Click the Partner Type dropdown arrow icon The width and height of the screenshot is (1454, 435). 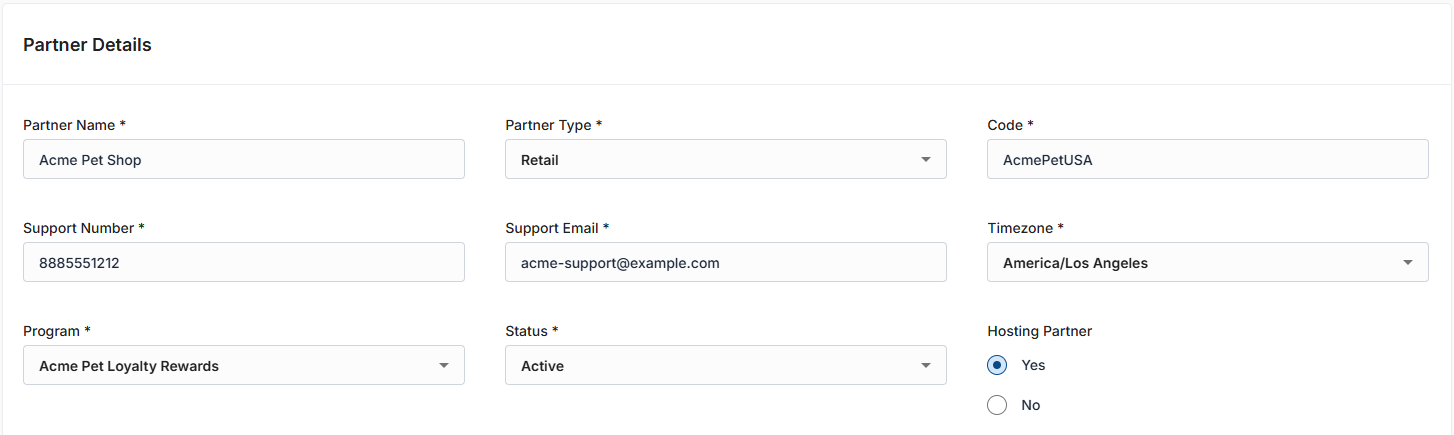click(926, 159)
